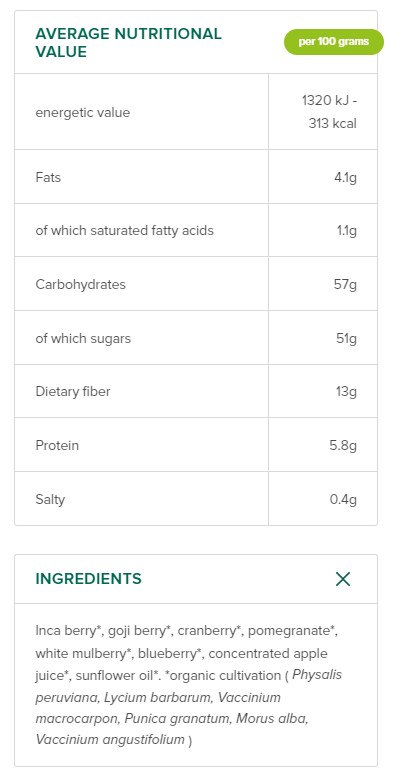This screenshot has width=396, height=776.
Task: Select the energetic value row label
Action: pos(83,112)
